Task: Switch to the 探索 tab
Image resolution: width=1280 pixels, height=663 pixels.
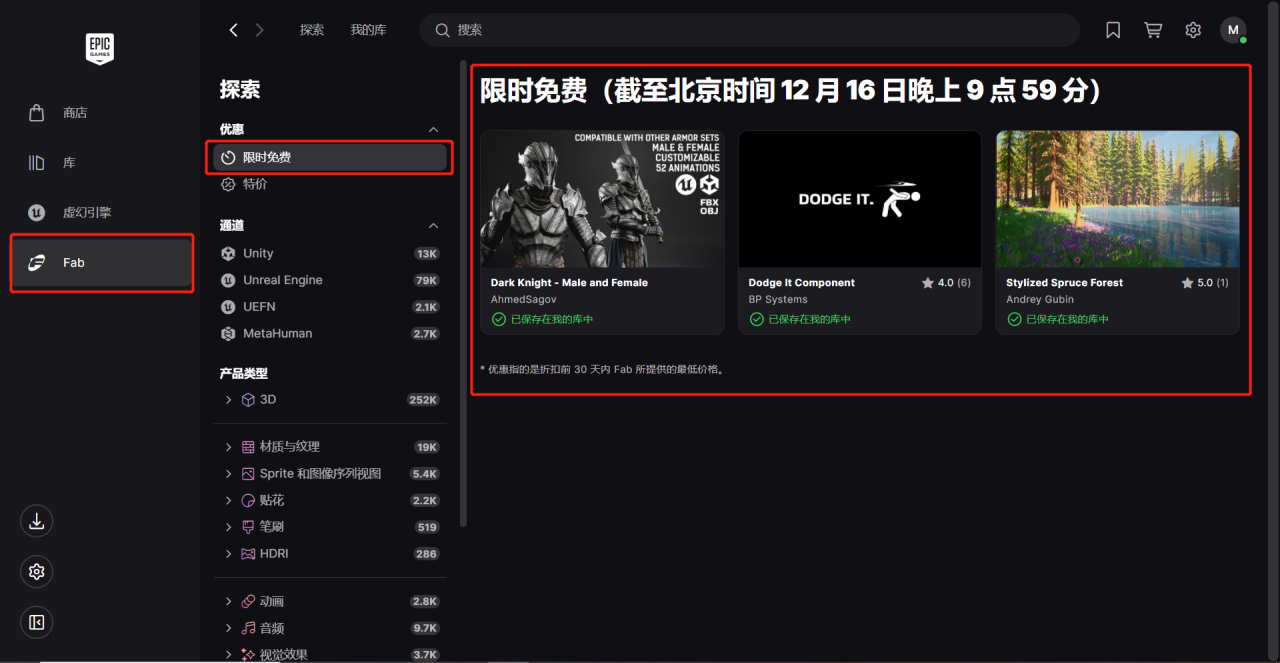Action: point(312,30)
